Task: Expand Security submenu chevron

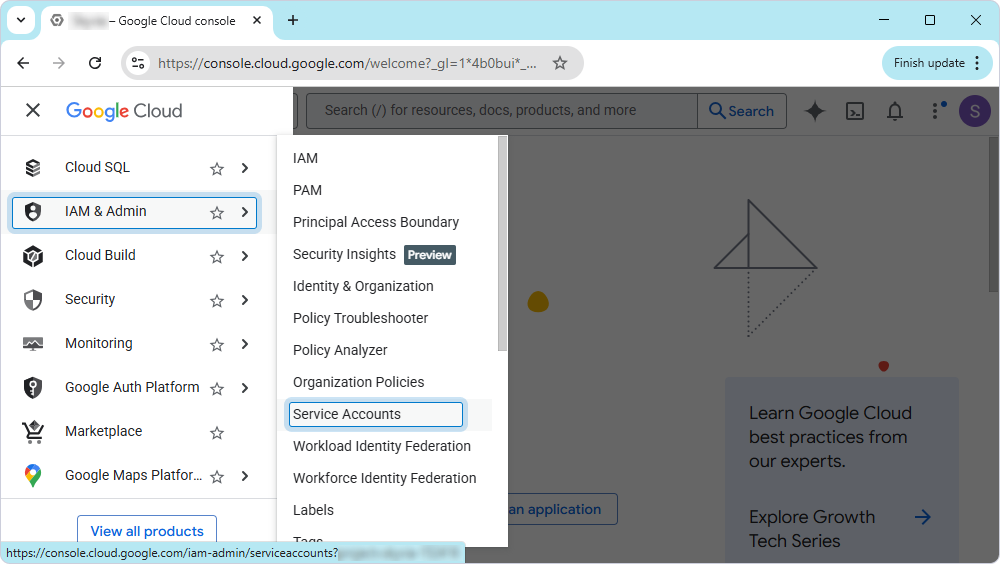Action: coord(245,300)
